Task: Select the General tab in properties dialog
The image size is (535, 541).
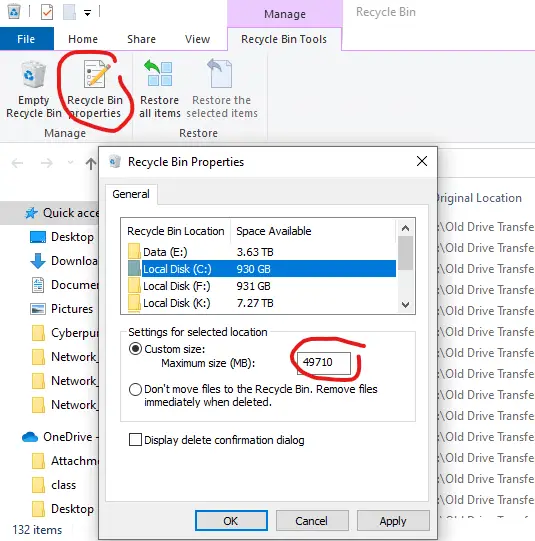Action: coord(131,194)
